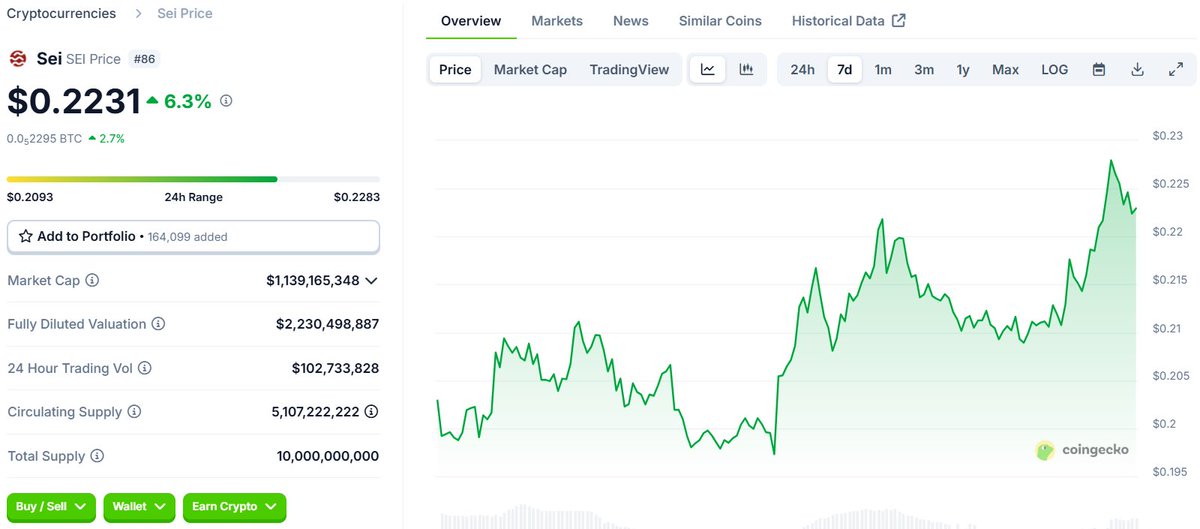
Task: Click the price chart peak near $0.2275
Action: [x=1111, y=160]
